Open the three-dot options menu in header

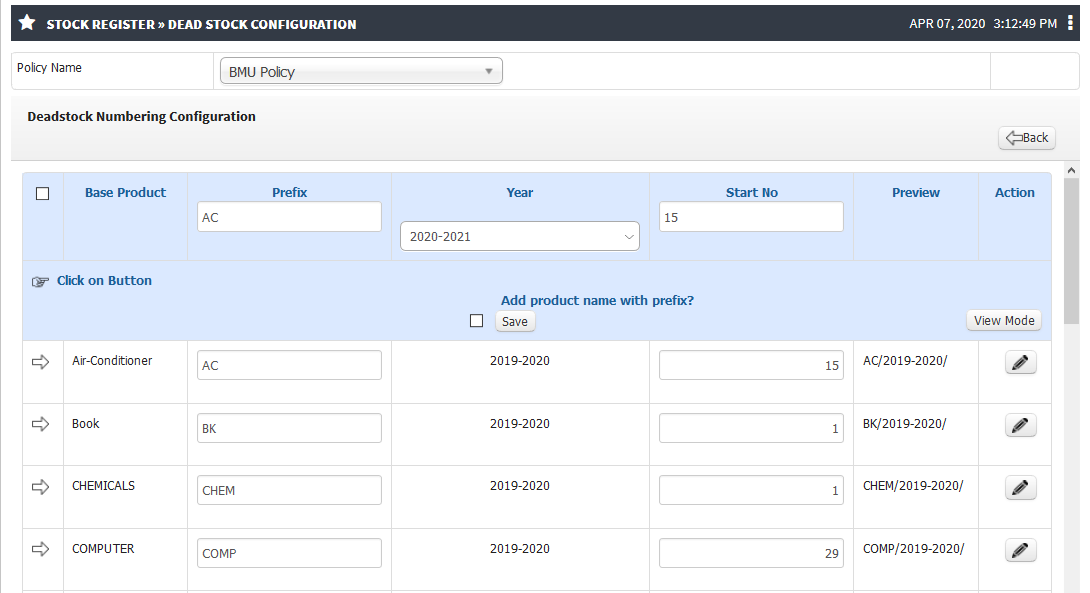[x=1071, y=24]
